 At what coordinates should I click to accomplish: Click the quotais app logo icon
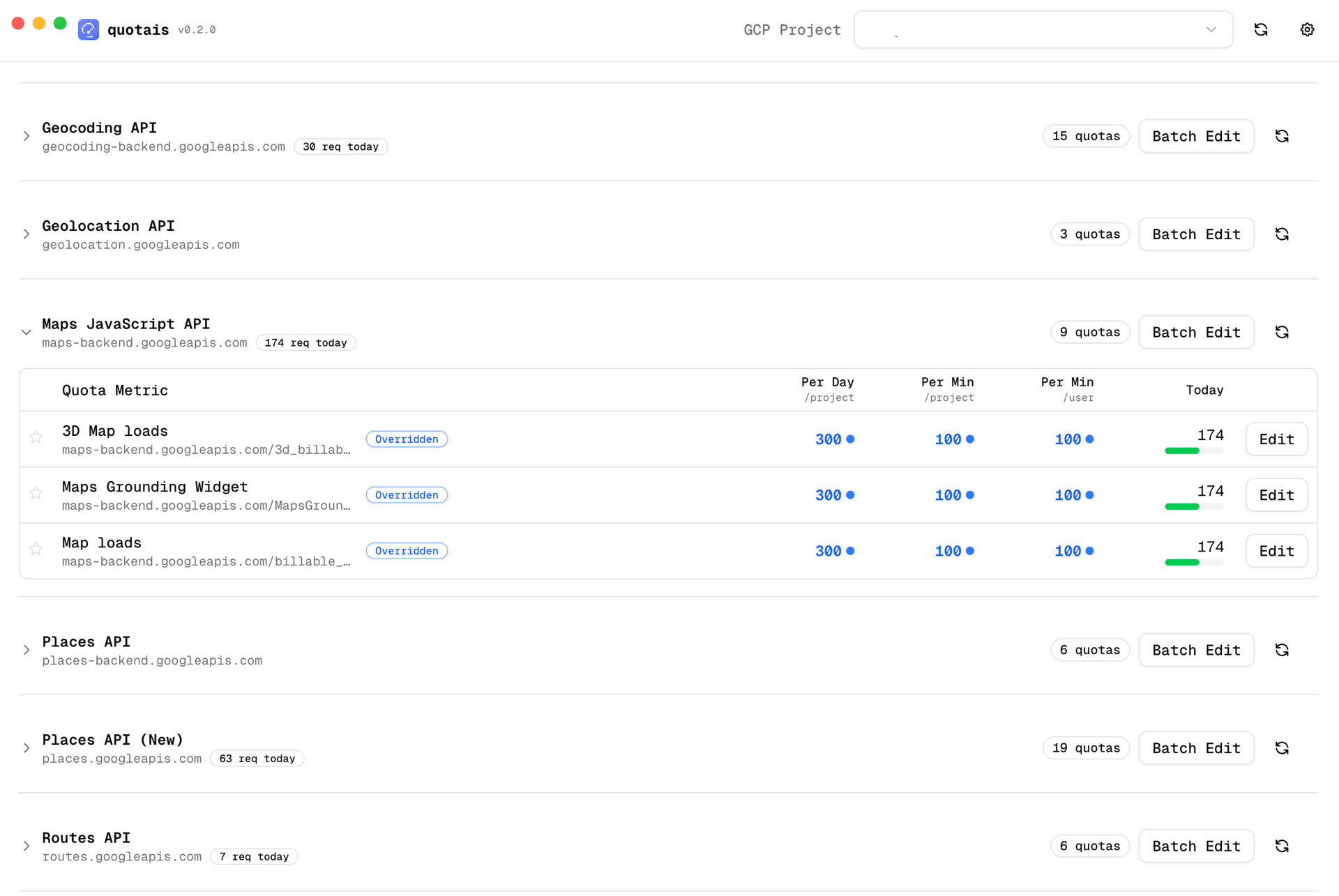pyautogui.click(x=88, y=29)
